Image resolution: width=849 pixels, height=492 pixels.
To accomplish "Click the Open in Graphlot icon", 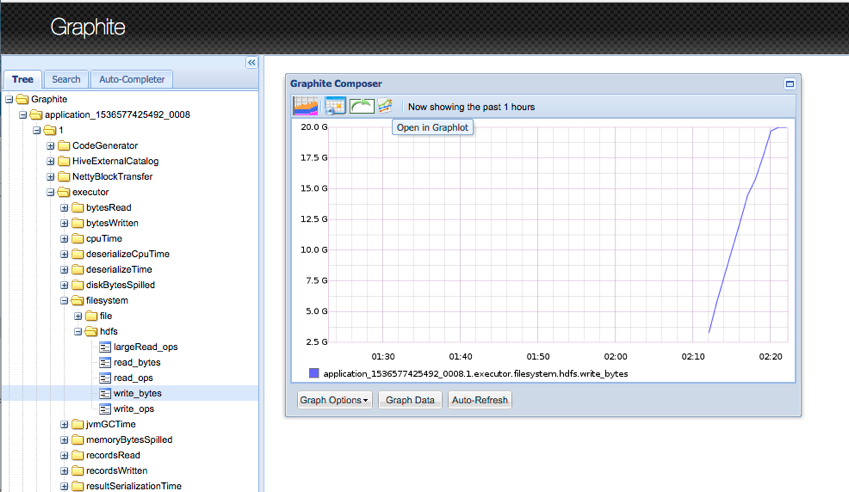I will (x=385, y=106).
